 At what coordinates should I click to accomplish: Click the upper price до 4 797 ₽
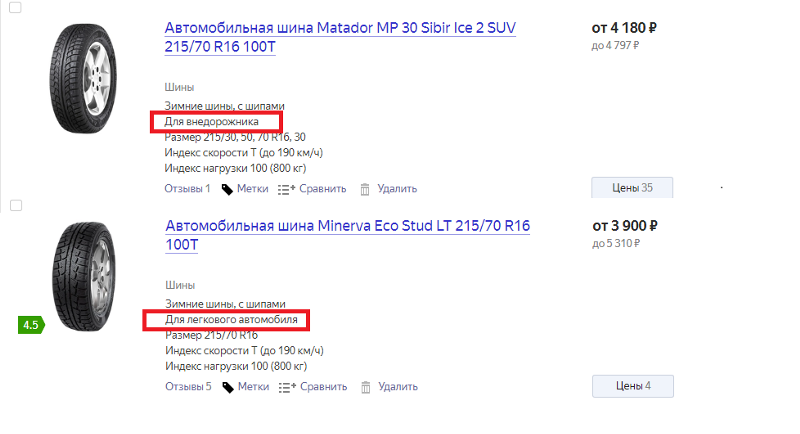(615, 45)
